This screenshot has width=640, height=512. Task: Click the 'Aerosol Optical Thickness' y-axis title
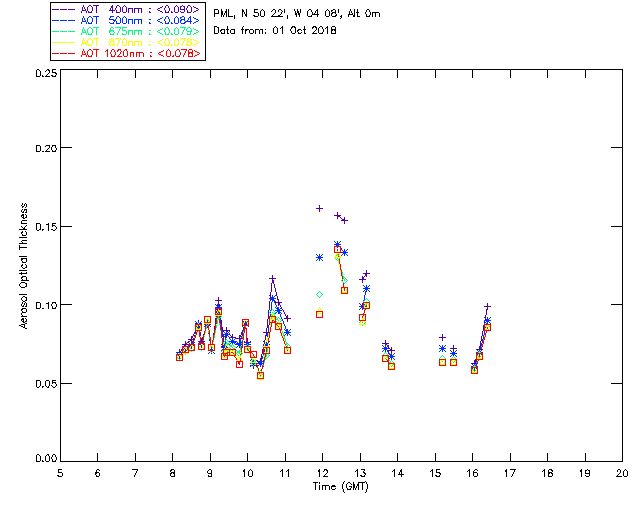tap(24, 266)
